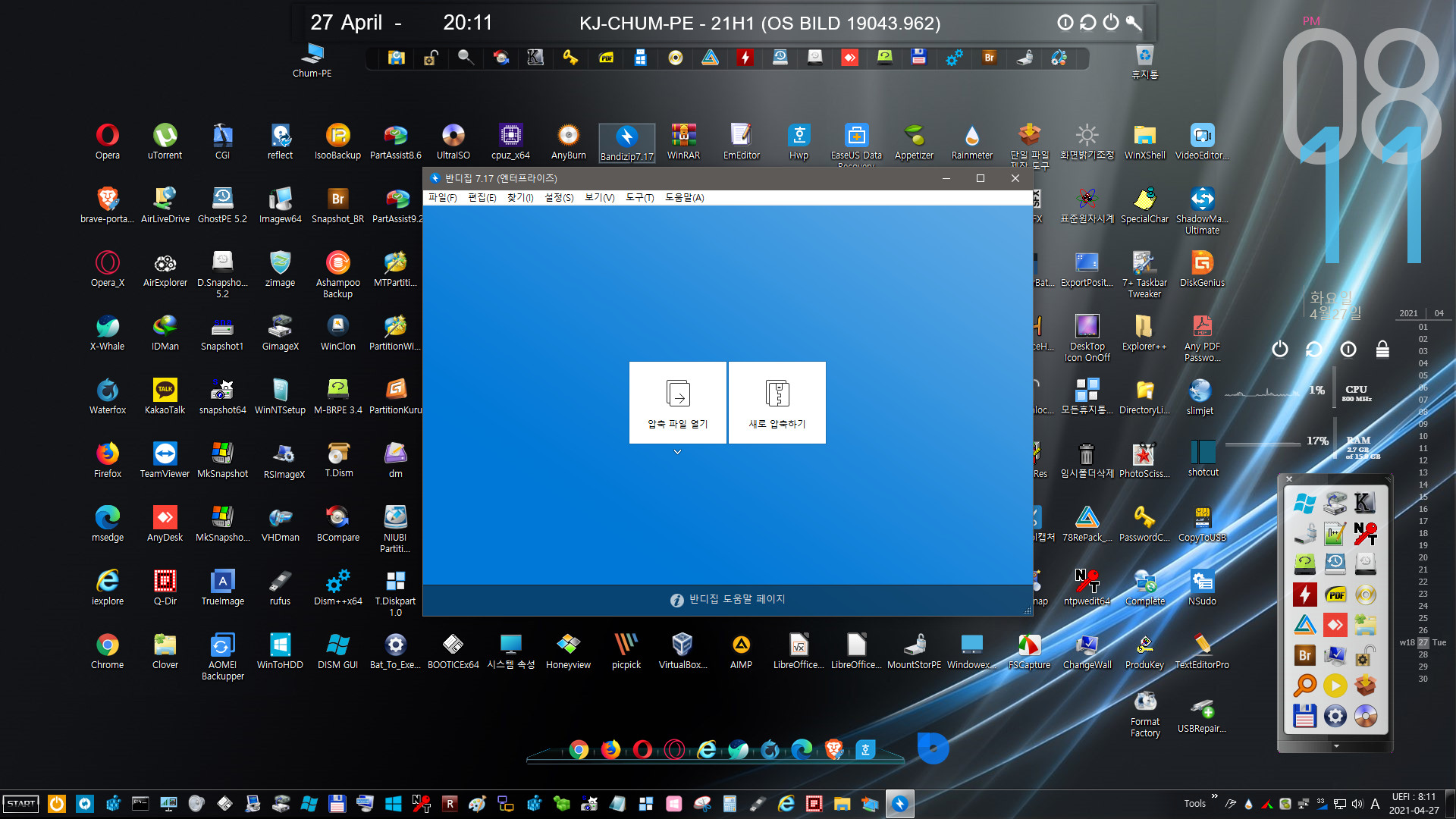Open the 압축 파일 열기 tile in Bandizip

(677, 402)
